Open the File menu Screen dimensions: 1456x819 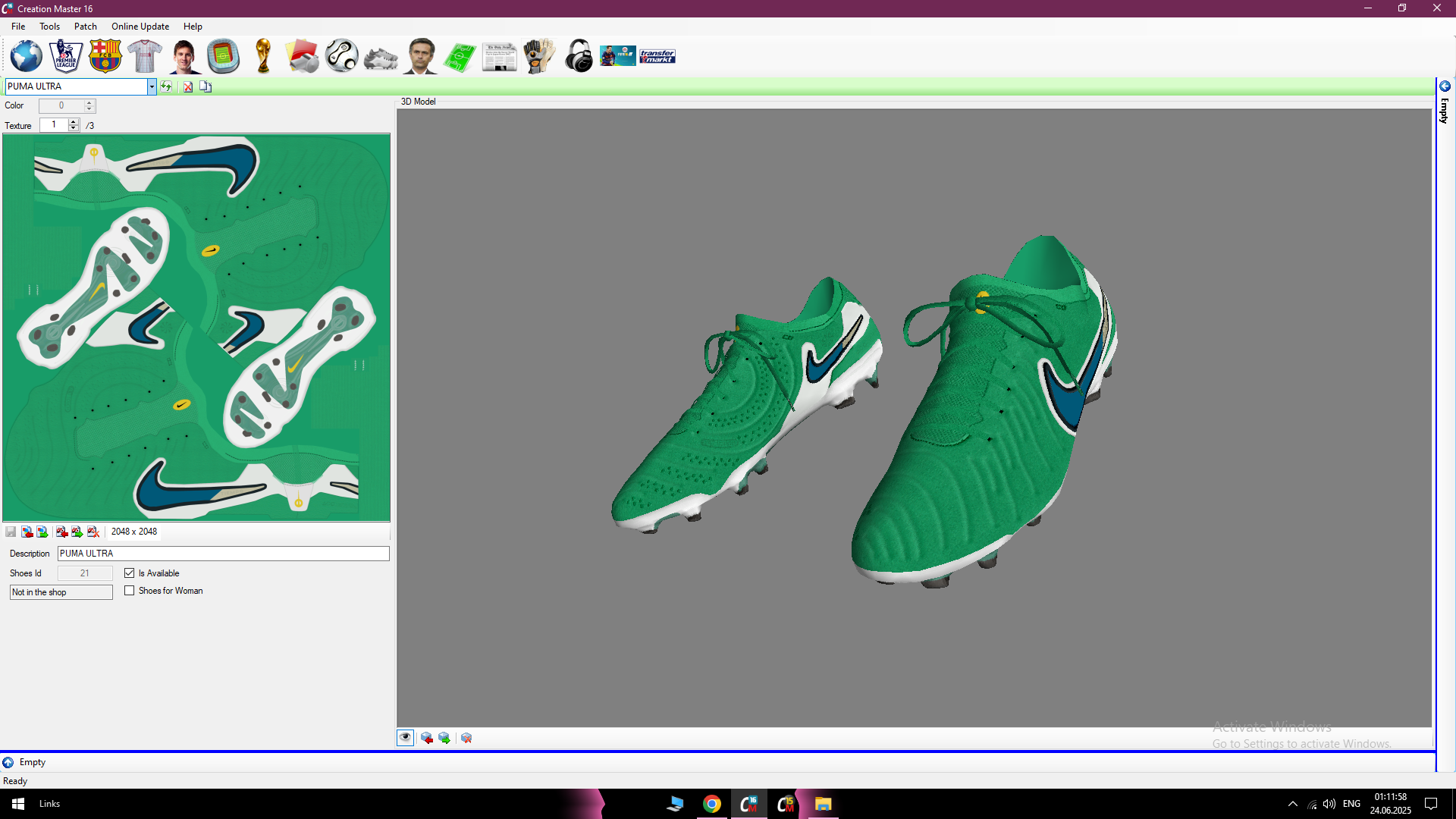(x=18, y=27)
